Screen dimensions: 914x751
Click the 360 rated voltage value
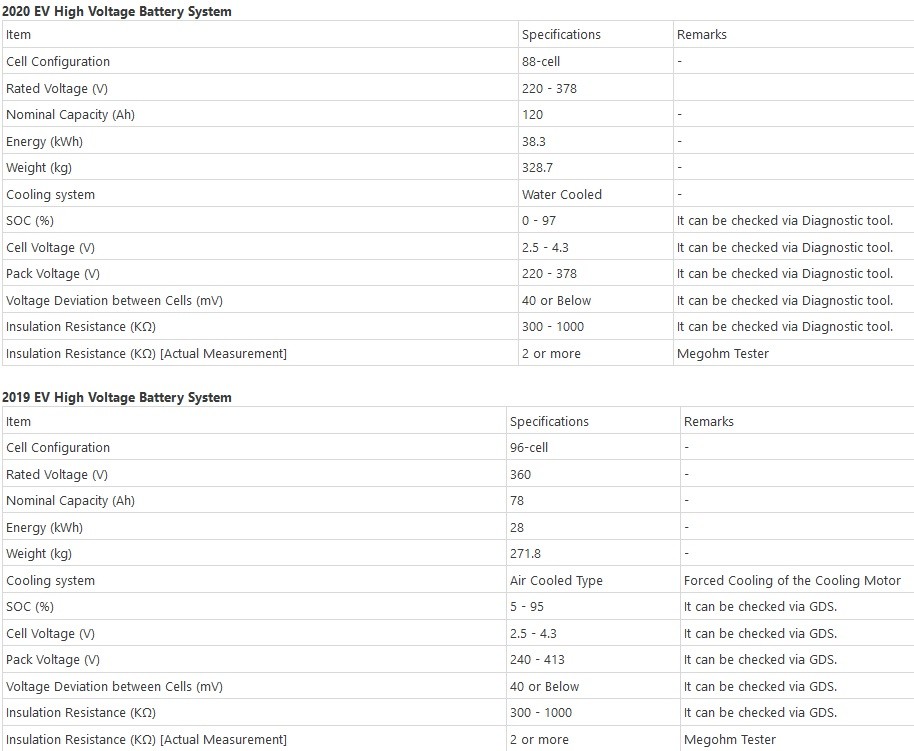[520, 474]
